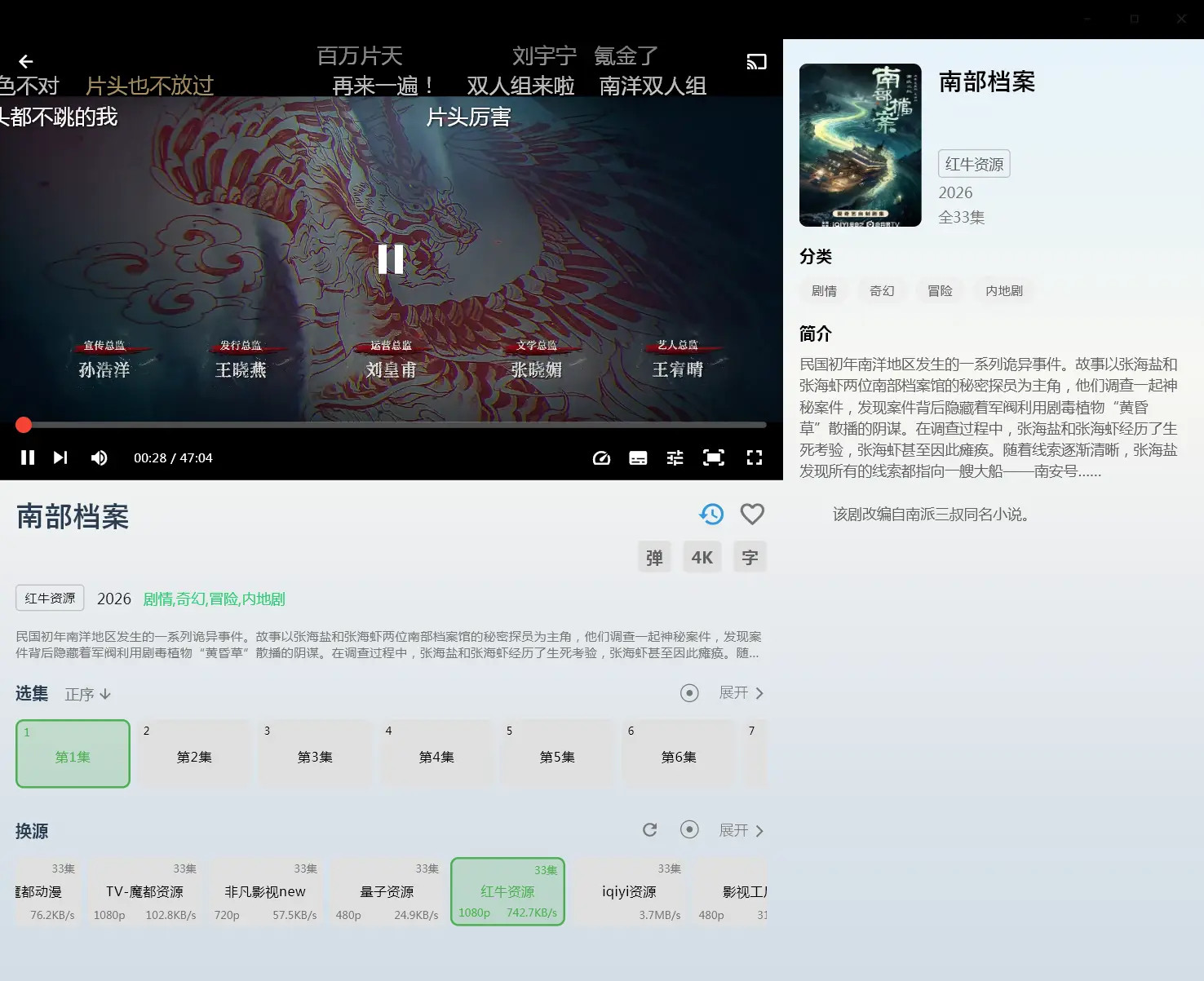Viewport: 1204px width, 981px height.
Task: Expand the source list with 展开
Action: click(x=741, y=830)
